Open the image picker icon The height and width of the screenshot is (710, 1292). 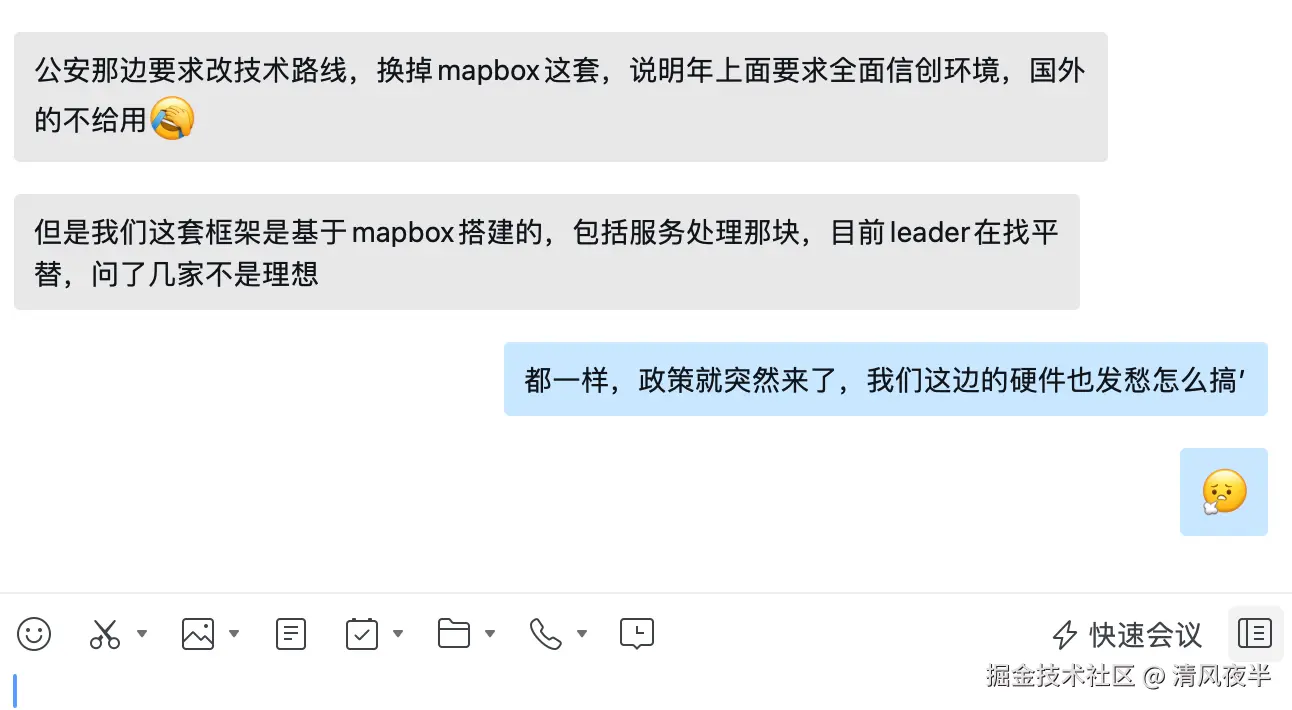[x=198, y=633]
